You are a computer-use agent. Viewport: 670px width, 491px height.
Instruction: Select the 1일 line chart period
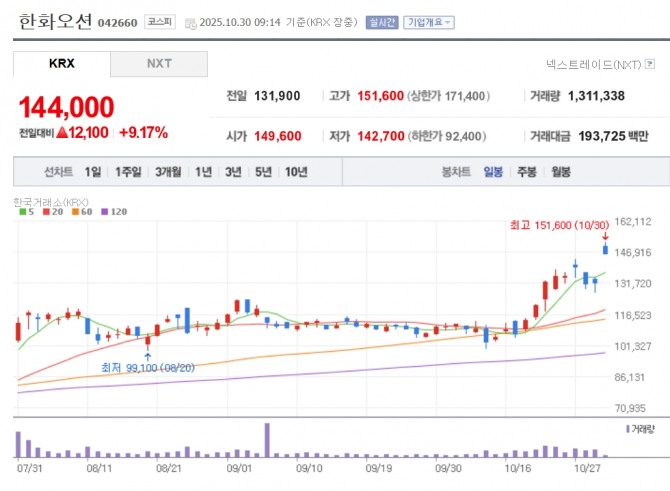coord(93,172)
